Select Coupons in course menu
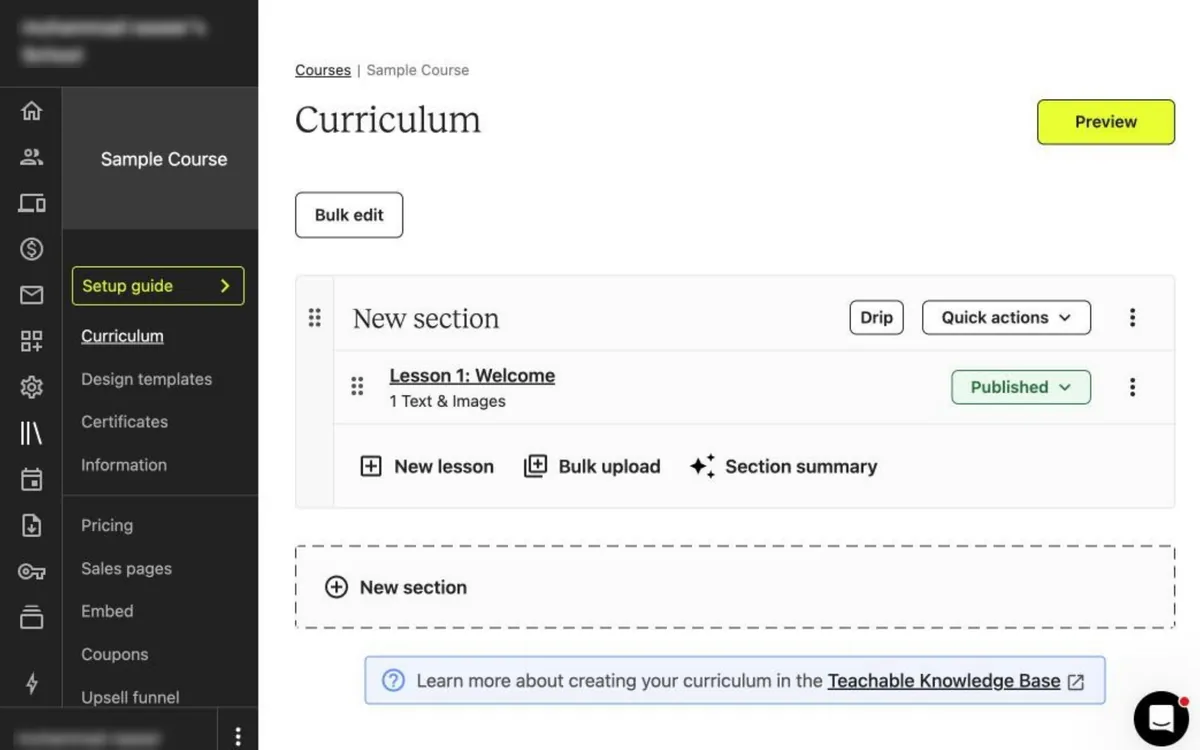 [115, 654]
